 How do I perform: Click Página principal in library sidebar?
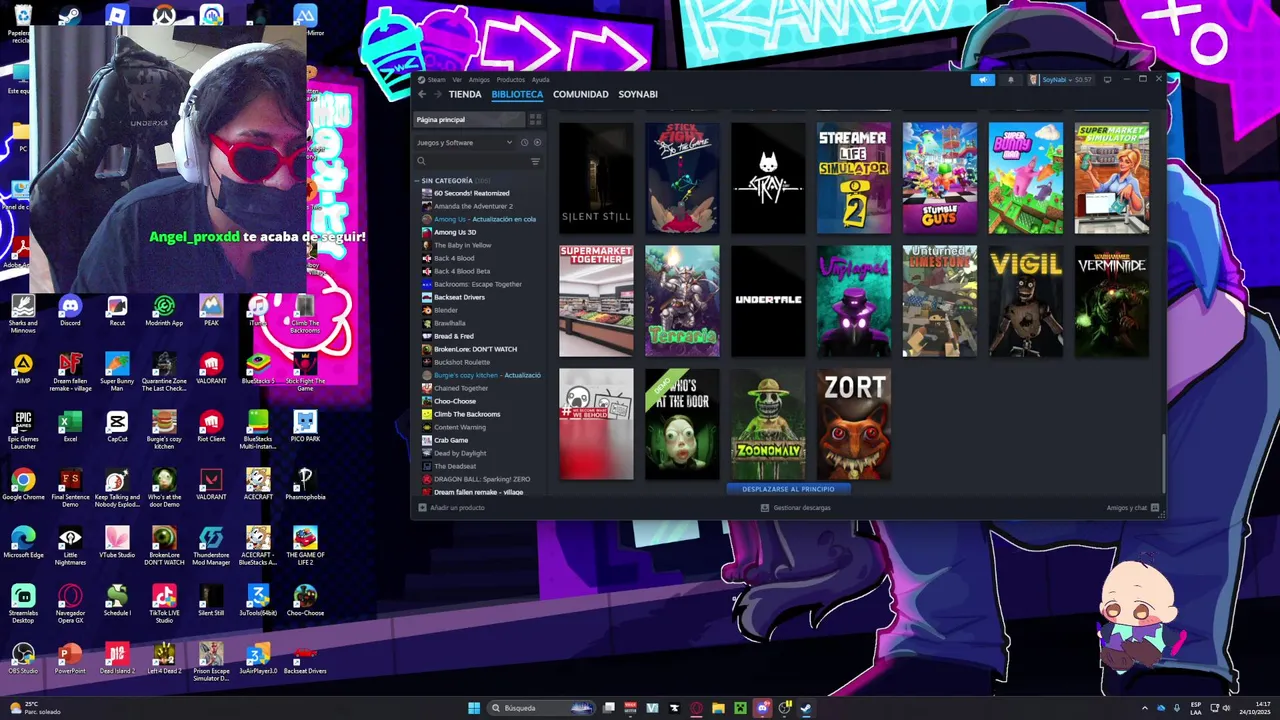pos(469,119)
